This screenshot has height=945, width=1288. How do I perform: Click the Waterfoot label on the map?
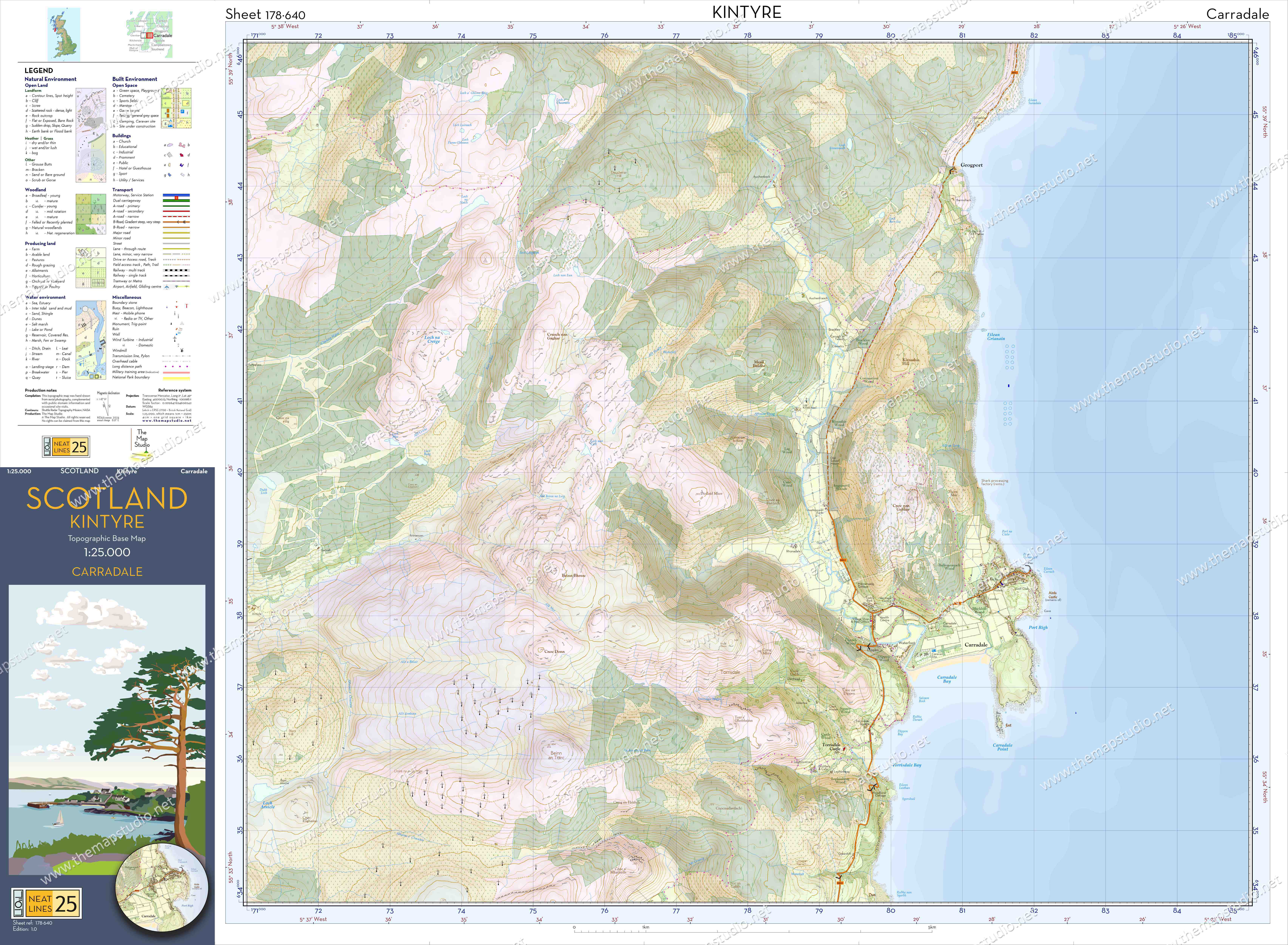pyautogui.click(x=907, y=643)
